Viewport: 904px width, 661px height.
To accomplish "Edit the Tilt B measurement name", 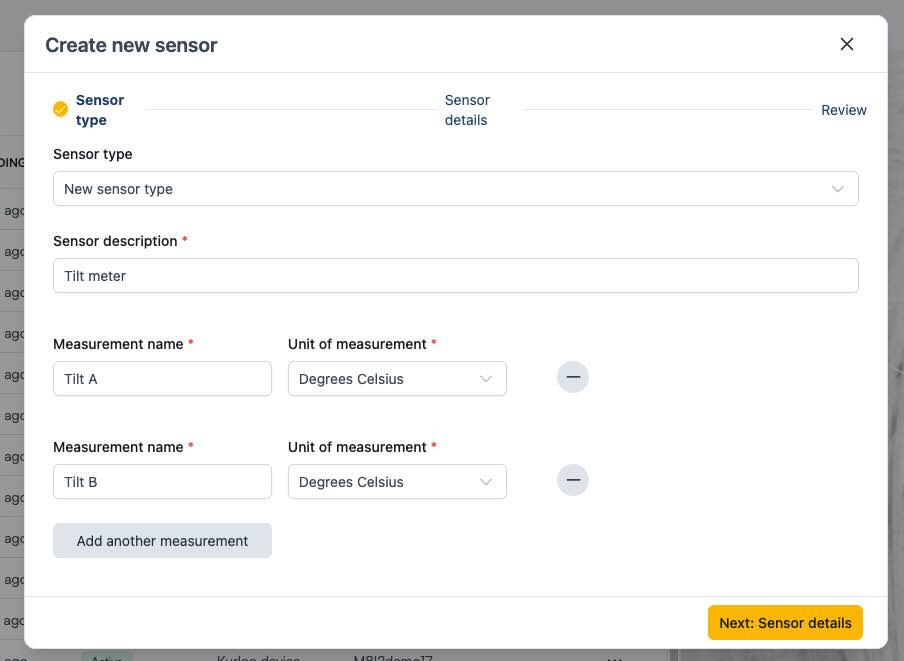I will 162,481.
